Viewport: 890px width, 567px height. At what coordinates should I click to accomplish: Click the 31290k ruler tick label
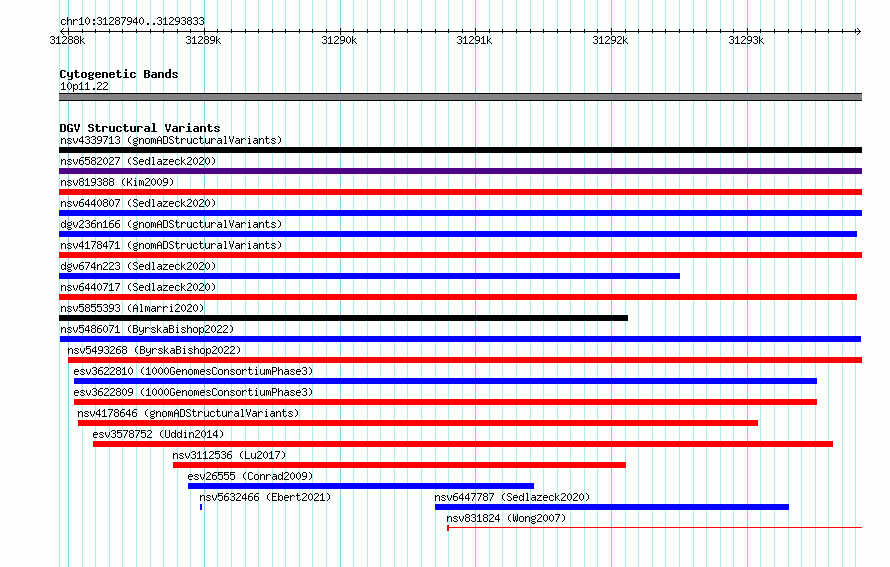pos(339,40)
